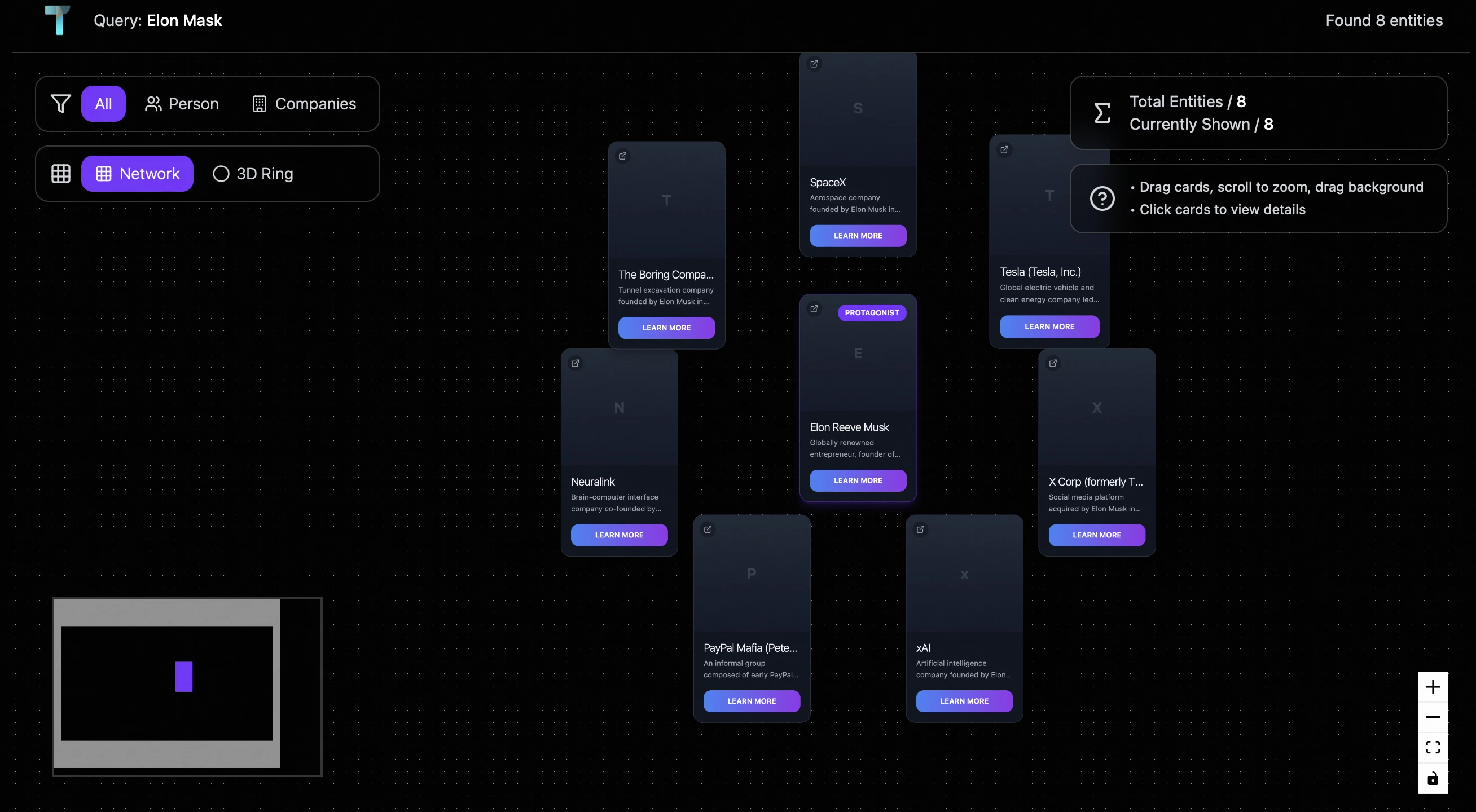Click the query text 'Elon Mask'
The image size is (1476, 812).
(x=184, y=21)
